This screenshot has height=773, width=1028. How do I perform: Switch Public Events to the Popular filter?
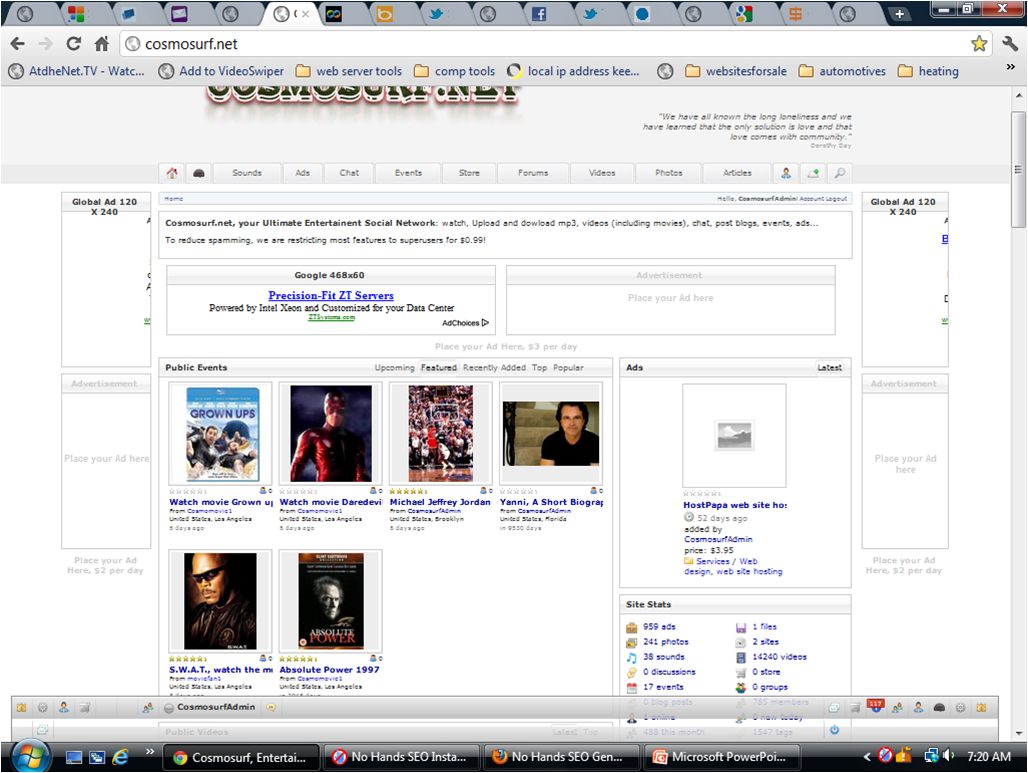coord(568,368)
